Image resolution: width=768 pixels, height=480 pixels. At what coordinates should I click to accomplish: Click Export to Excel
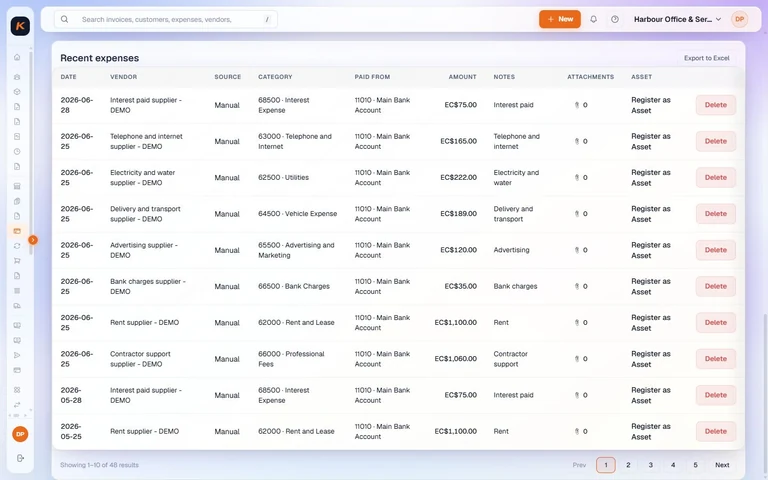[x=706, y=58]
